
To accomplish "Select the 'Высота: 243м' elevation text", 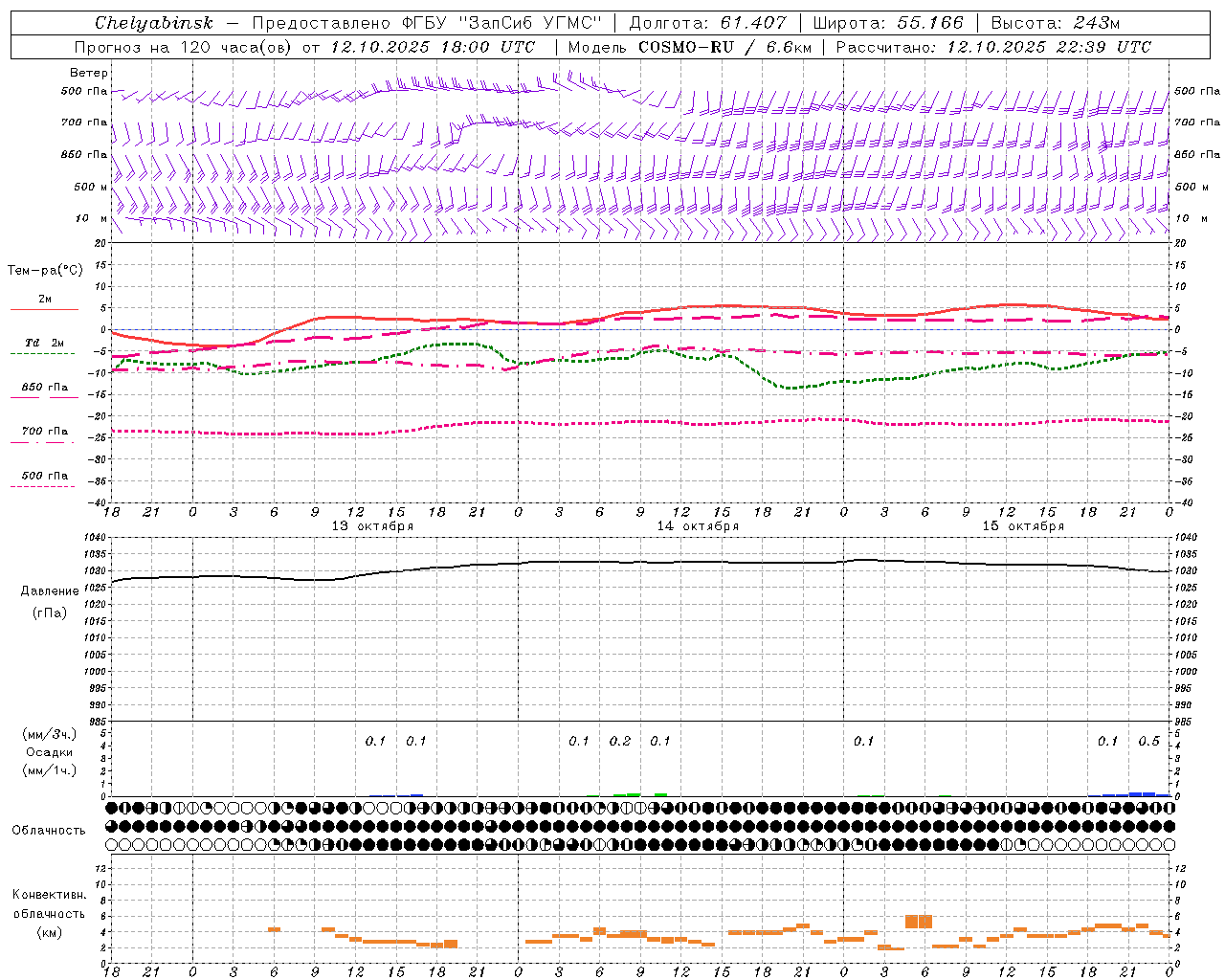I will pyautogui.click(x=1055, y=23).
